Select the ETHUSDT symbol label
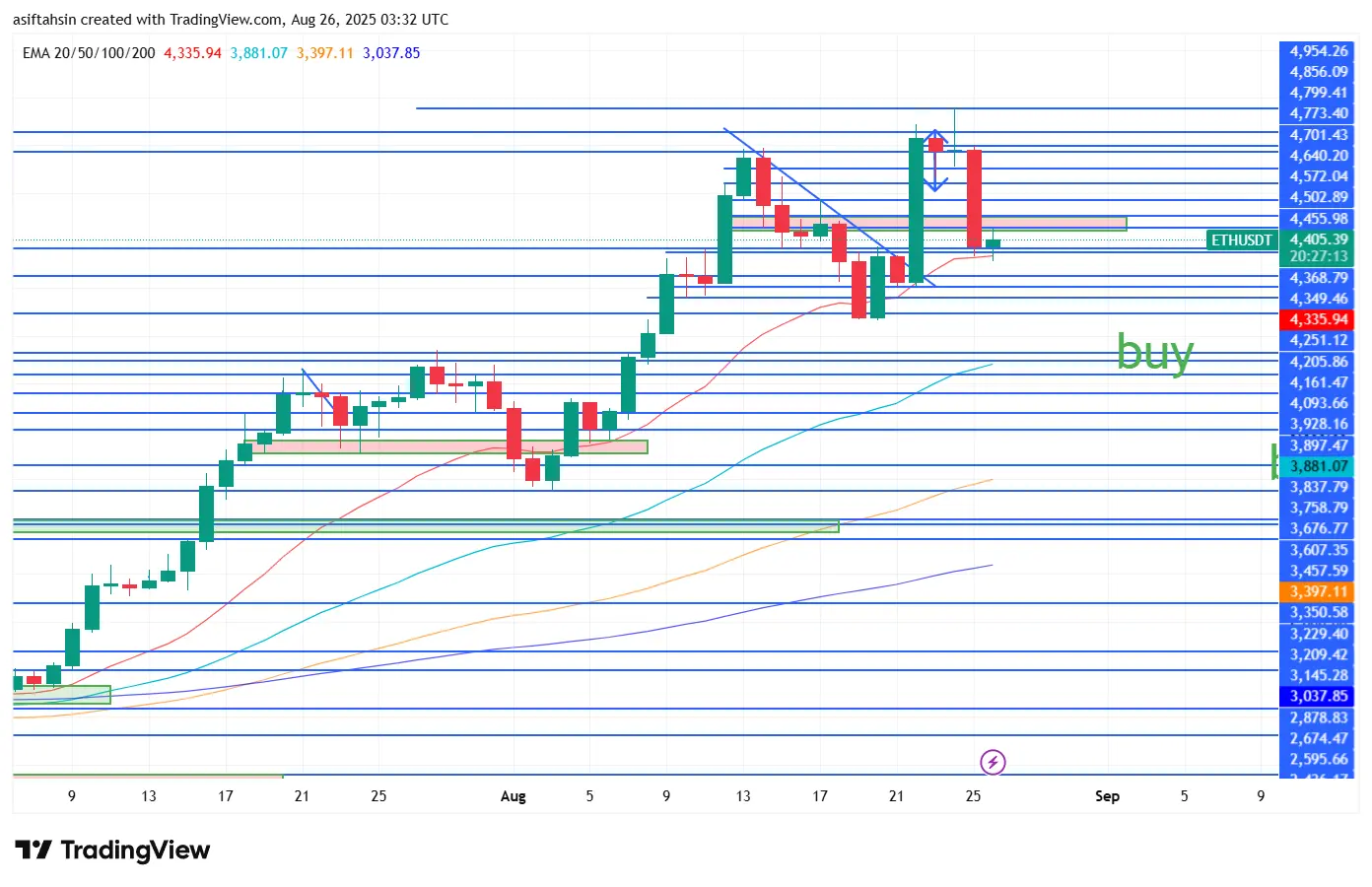 tap(1242, 239)
